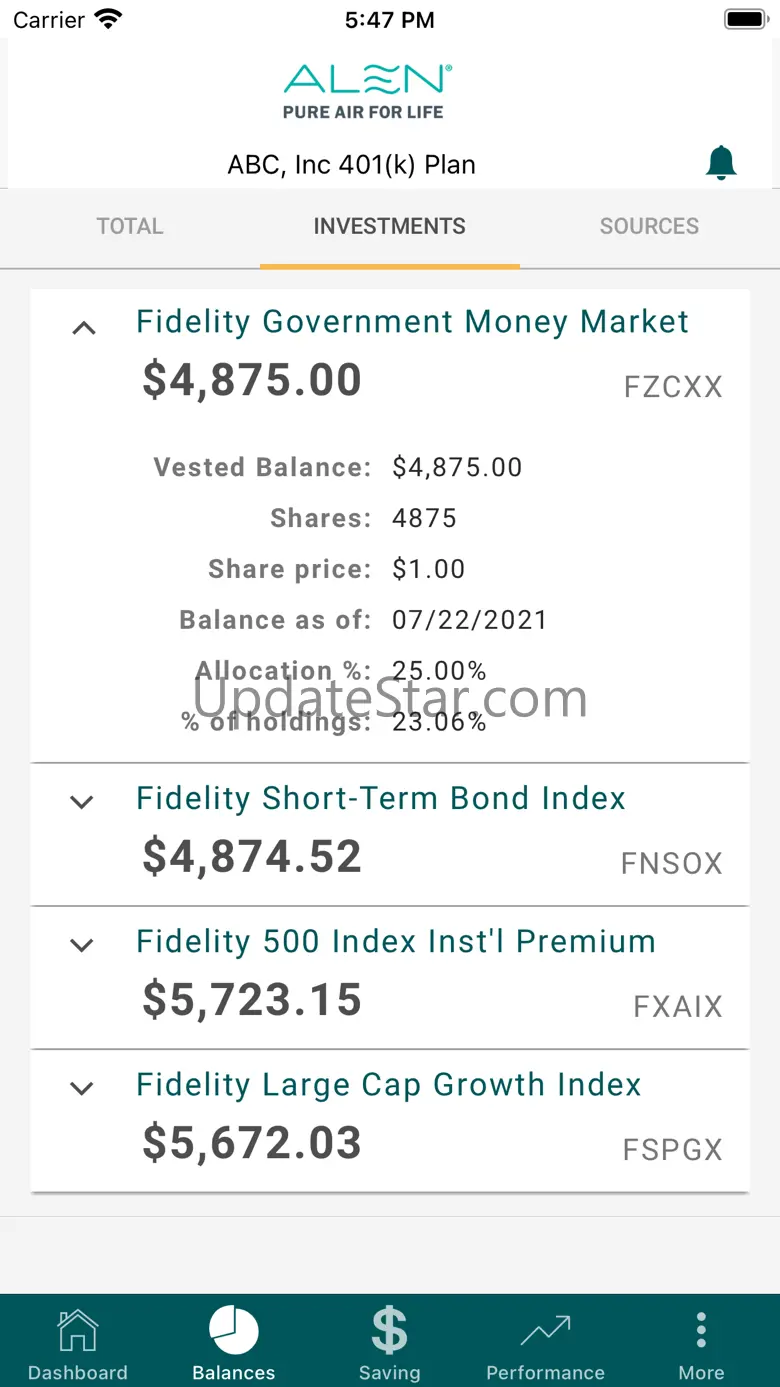Open the notifications bell icon

721,162
